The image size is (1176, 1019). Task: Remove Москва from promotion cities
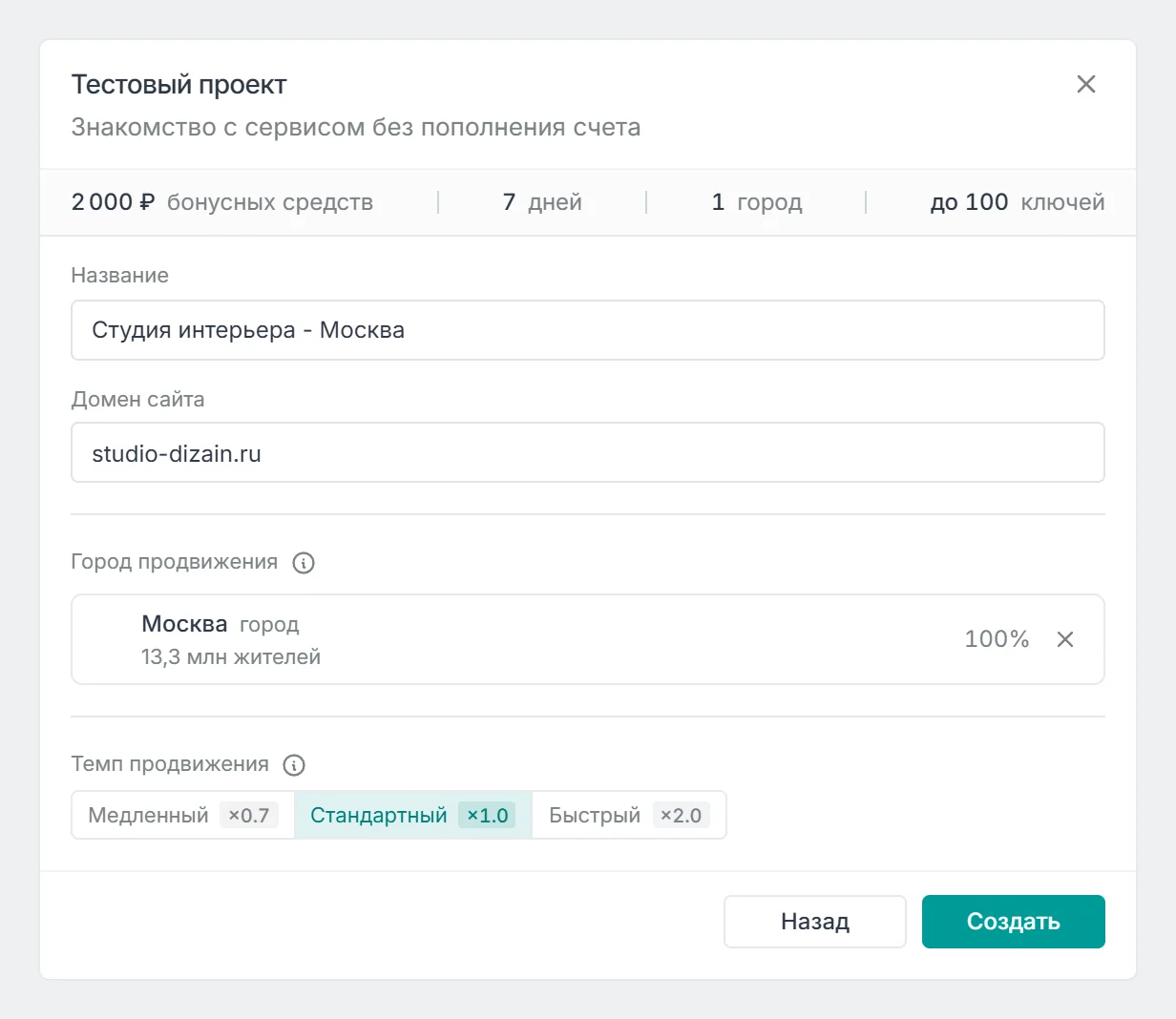1065,639
